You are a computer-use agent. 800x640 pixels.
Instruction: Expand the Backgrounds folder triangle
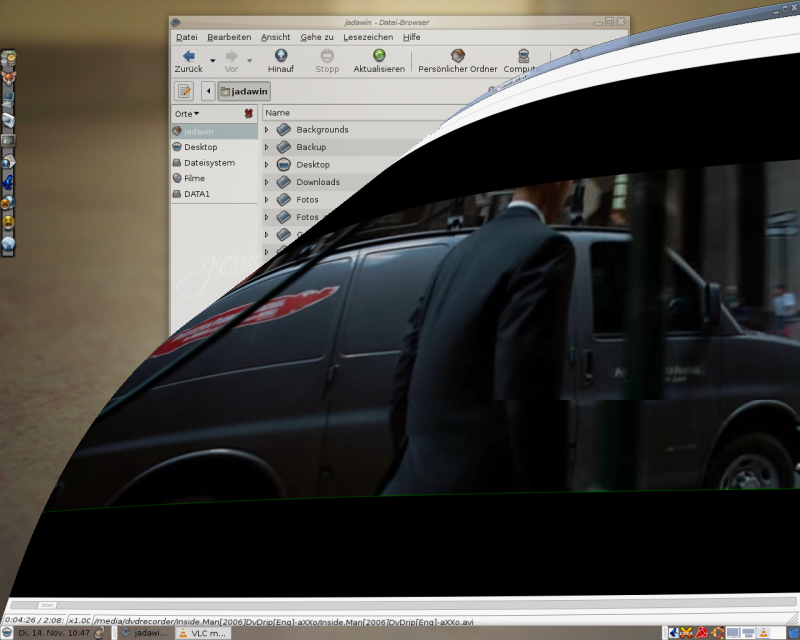[x=266, y=130]
